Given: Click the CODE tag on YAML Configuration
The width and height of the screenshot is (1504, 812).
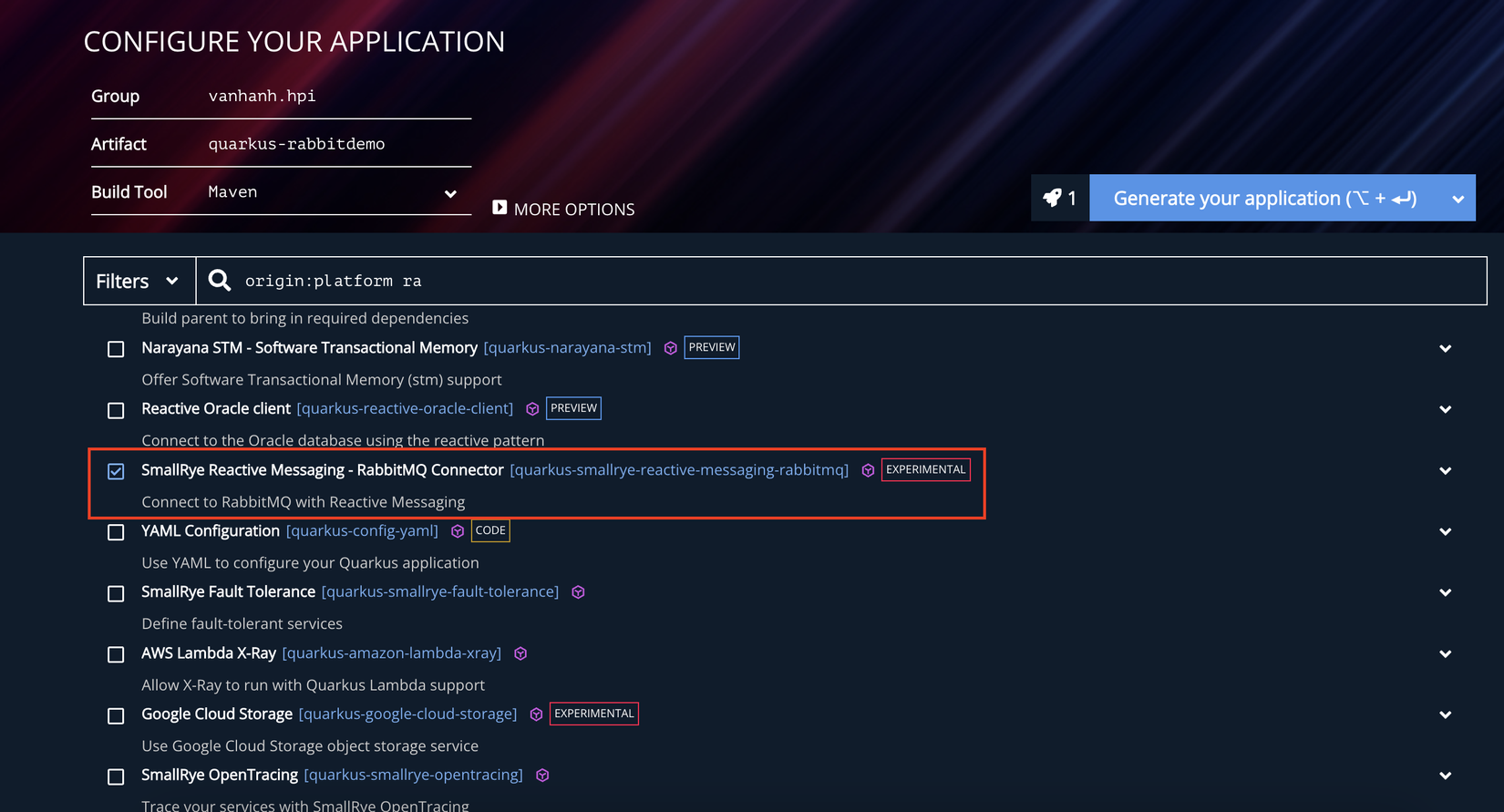Looking at the screenshot, I should click(490, 530).
